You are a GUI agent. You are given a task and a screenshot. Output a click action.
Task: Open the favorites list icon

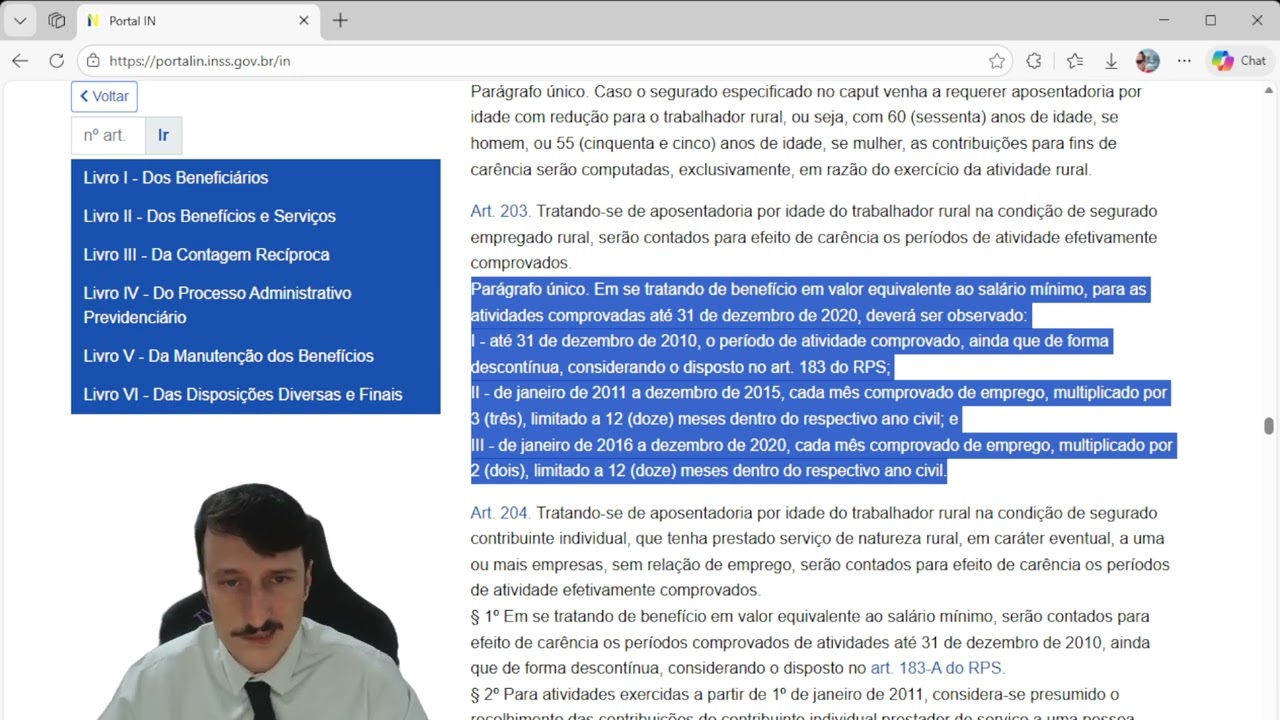click(1075, 61)
